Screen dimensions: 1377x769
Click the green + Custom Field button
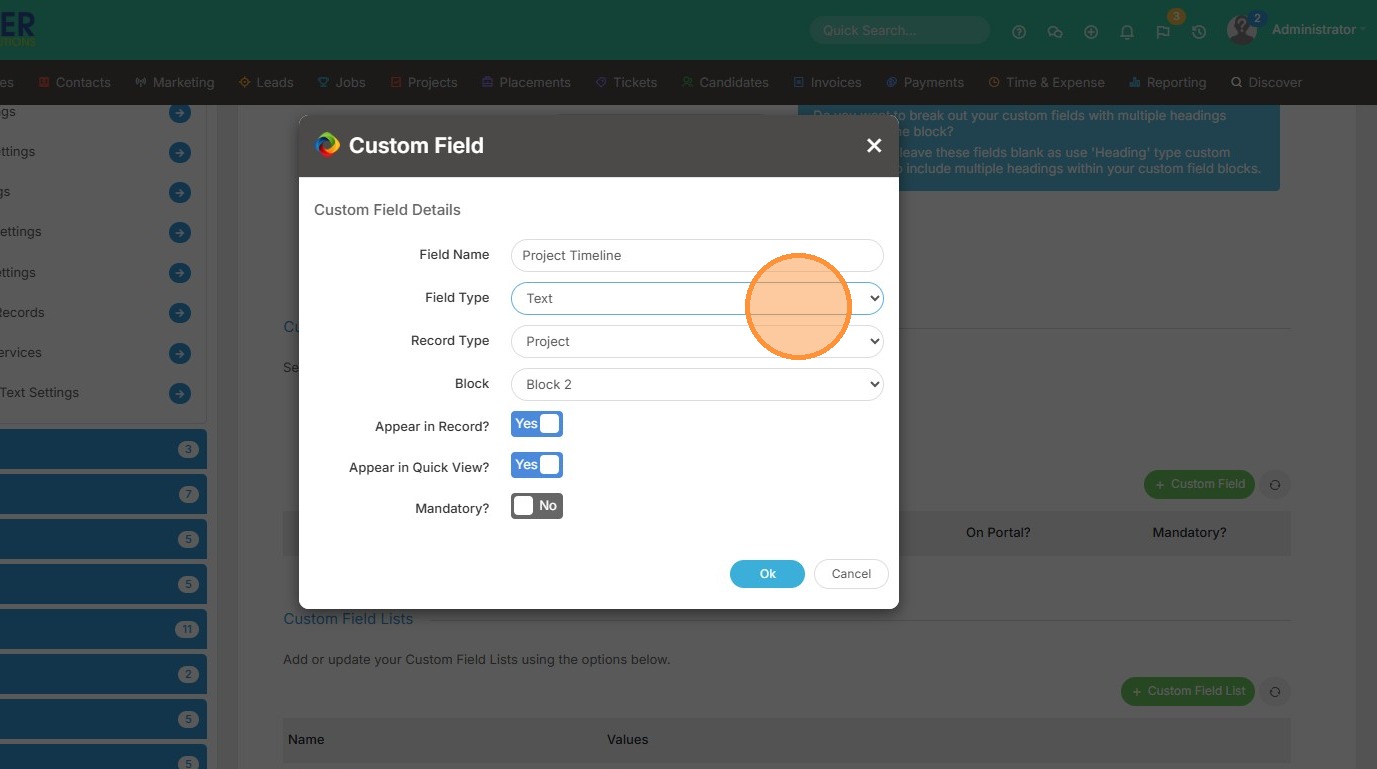(x=1200, y=484)
